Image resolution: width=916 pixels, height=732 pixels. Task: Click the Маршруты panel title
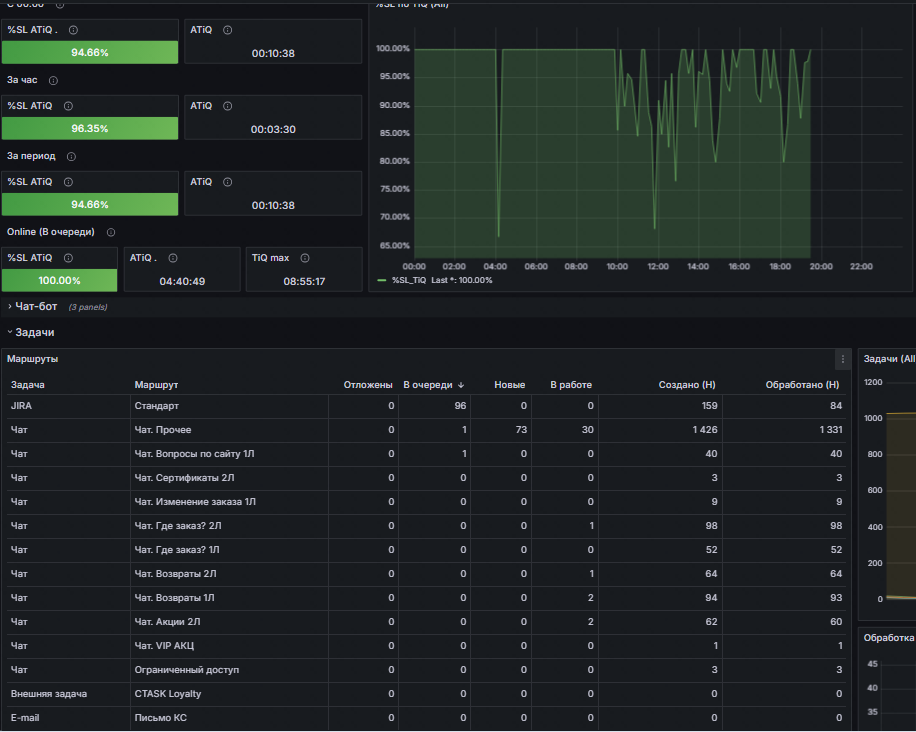[33, 359]
